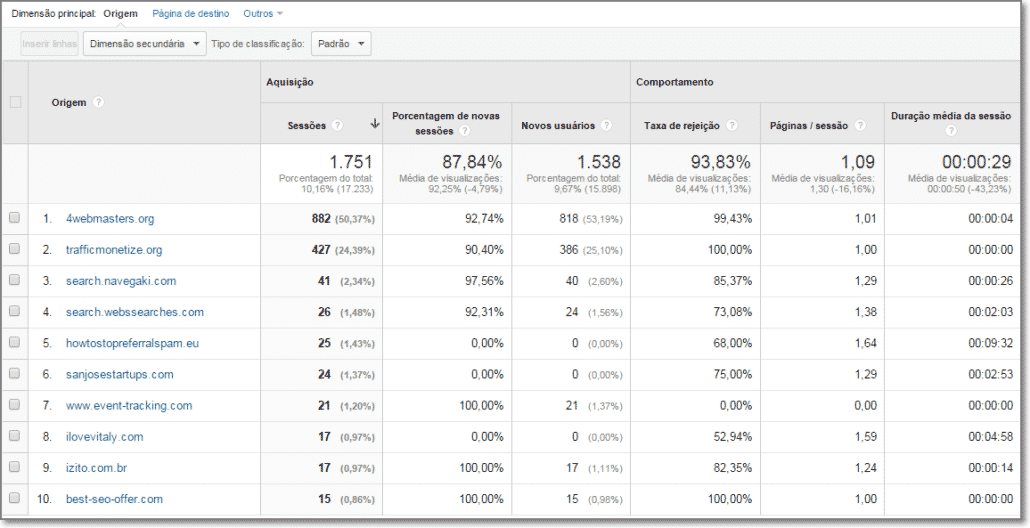Click the help icon next to Sessões
1030x528 pixels.
click(337, 125)
